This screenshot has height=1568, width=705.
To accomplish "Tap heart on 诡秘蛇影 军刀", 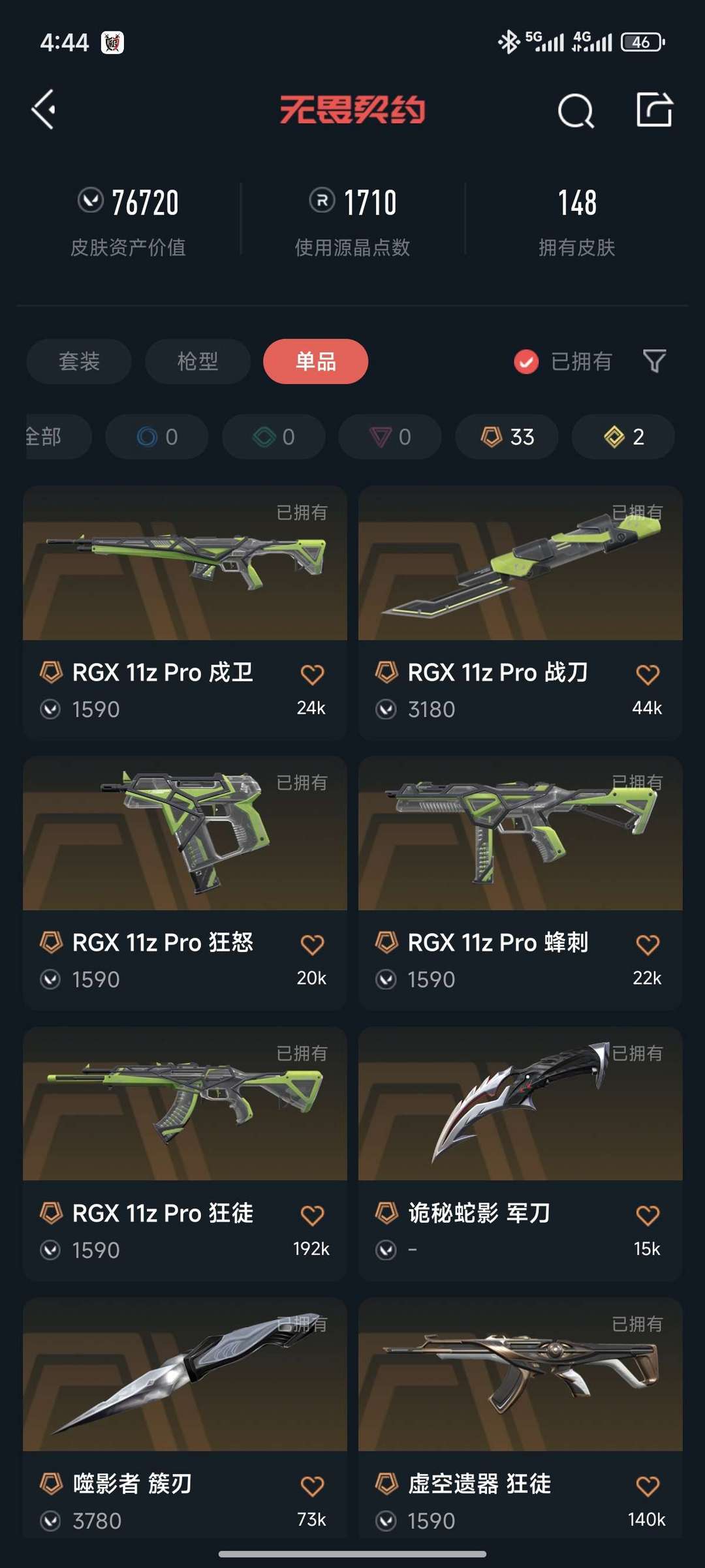I will pos(648,1215).
